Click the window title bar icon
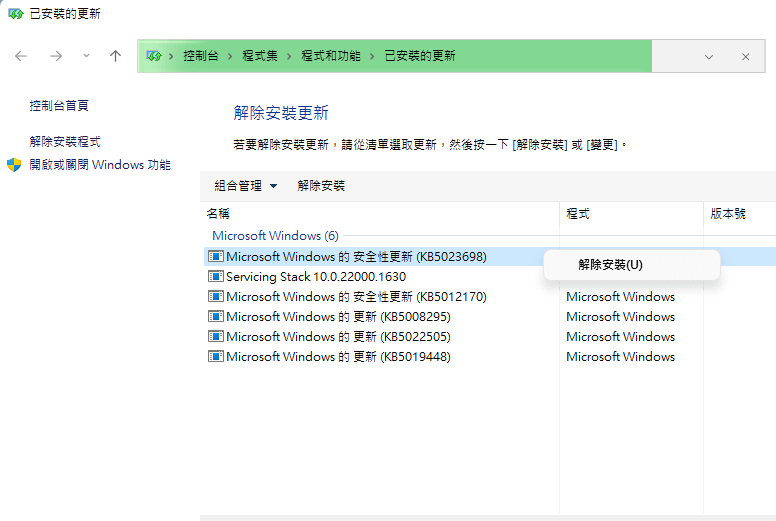This screenshot has height=521, width=776. (16, 14)
